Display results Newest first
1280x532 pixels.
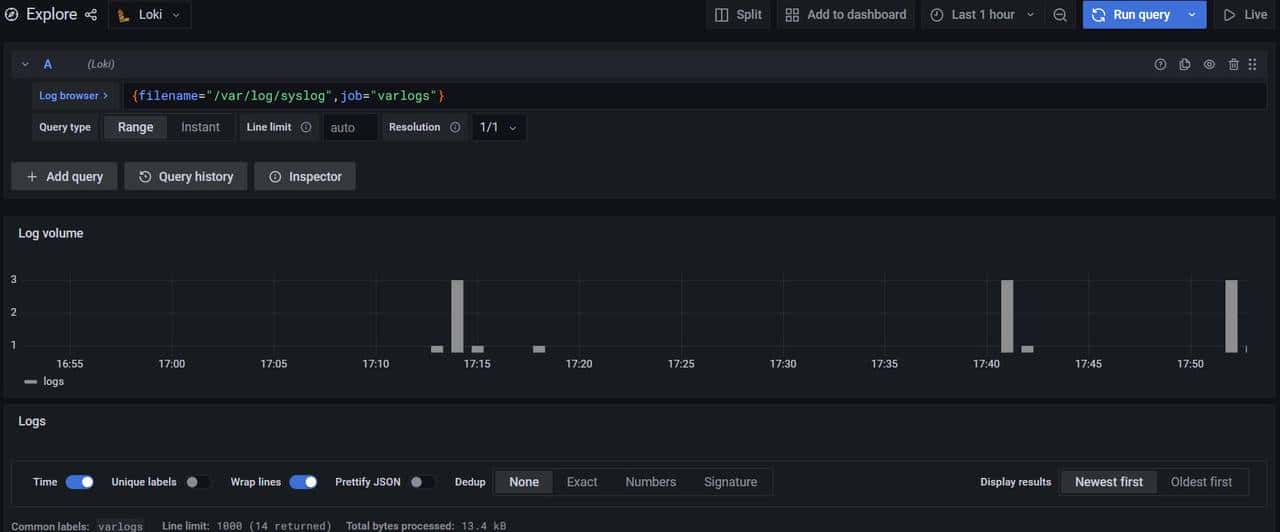coord(1109,482)
